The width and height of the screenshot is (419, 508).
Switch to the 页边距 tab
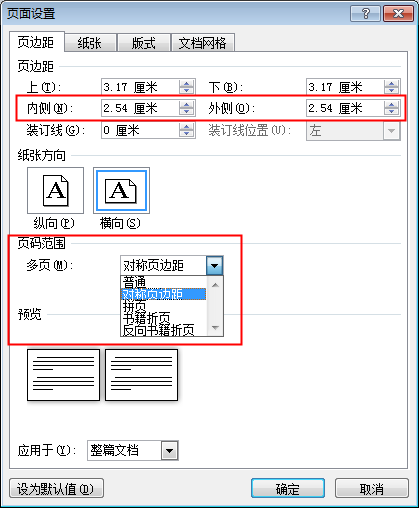36,42
